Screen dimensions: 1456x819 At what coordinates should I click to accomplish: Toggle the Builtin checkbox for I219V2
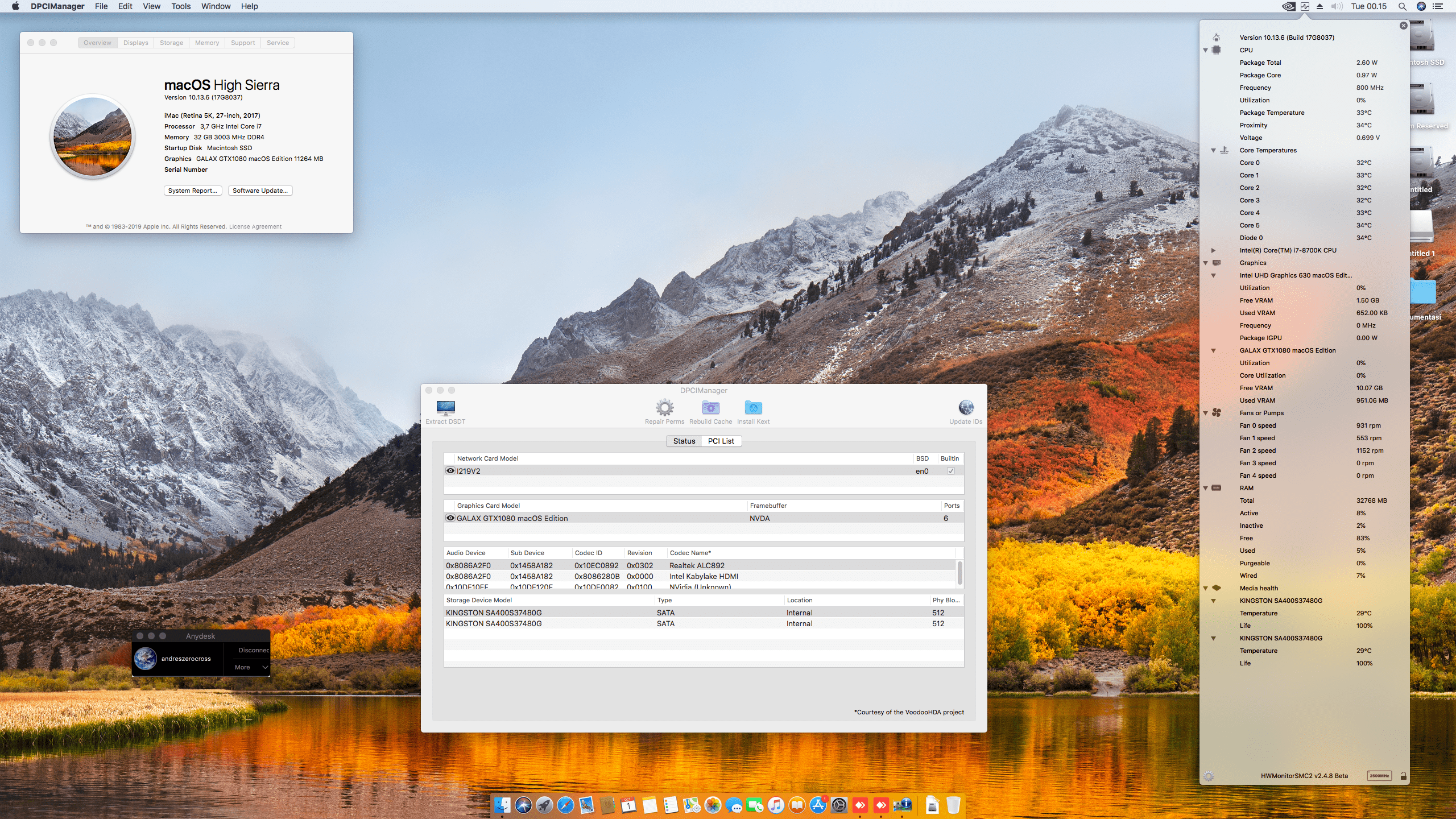(x=950, y=471)
